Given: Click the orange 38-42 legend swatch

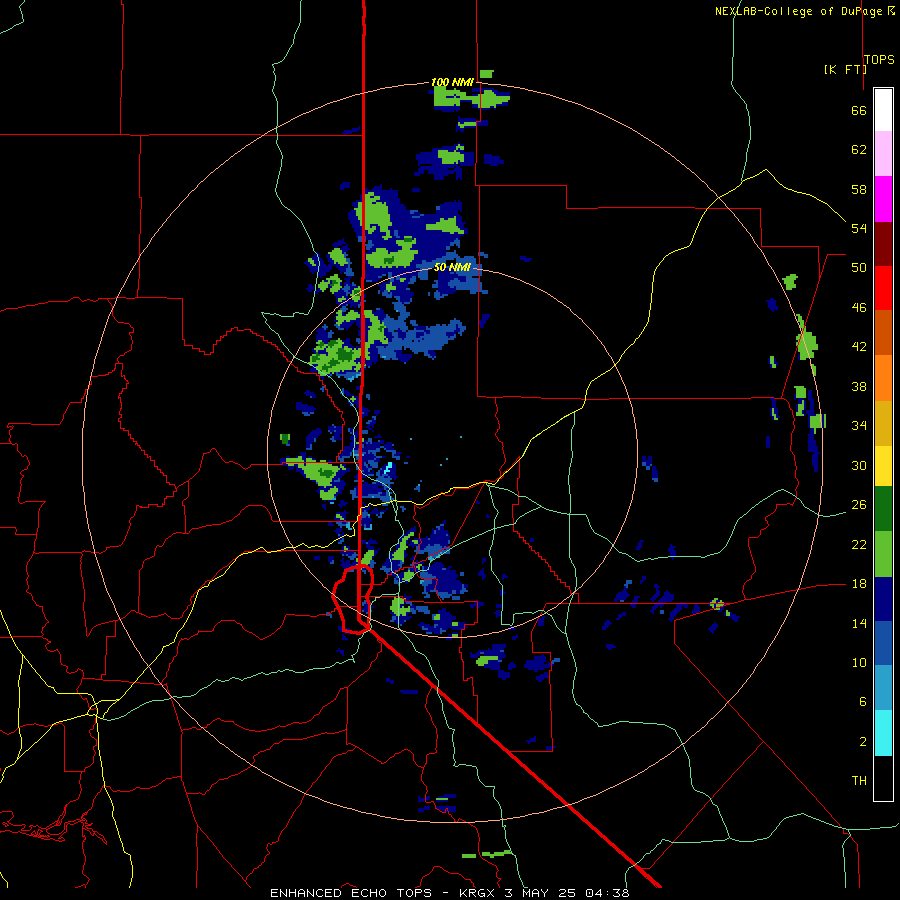Looking at the screenshot, I should click(x=883, y=378).
